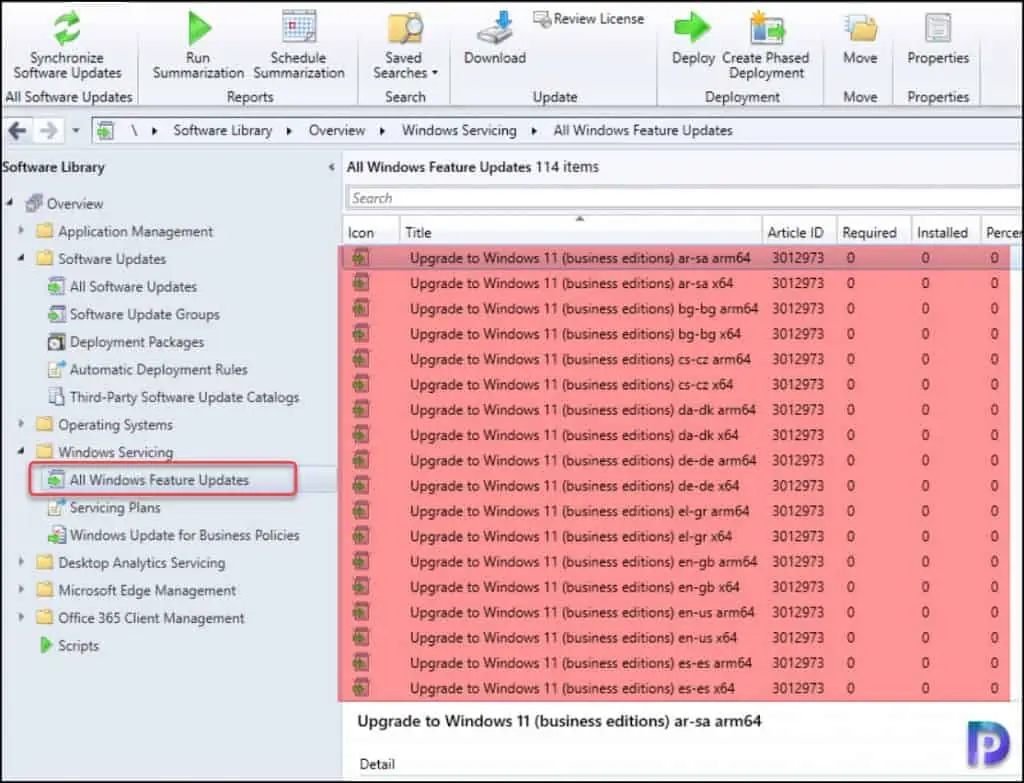
Task: Expand Office 365 Client Management node
Action: (21, 616)
